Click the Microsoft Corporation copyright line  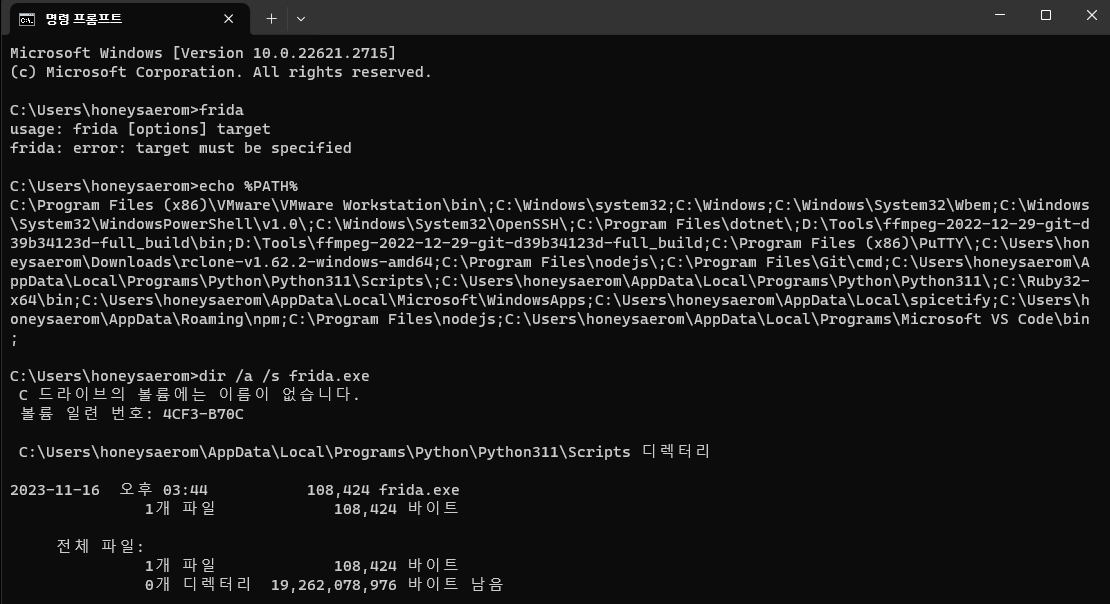click(x=220, y=72)
